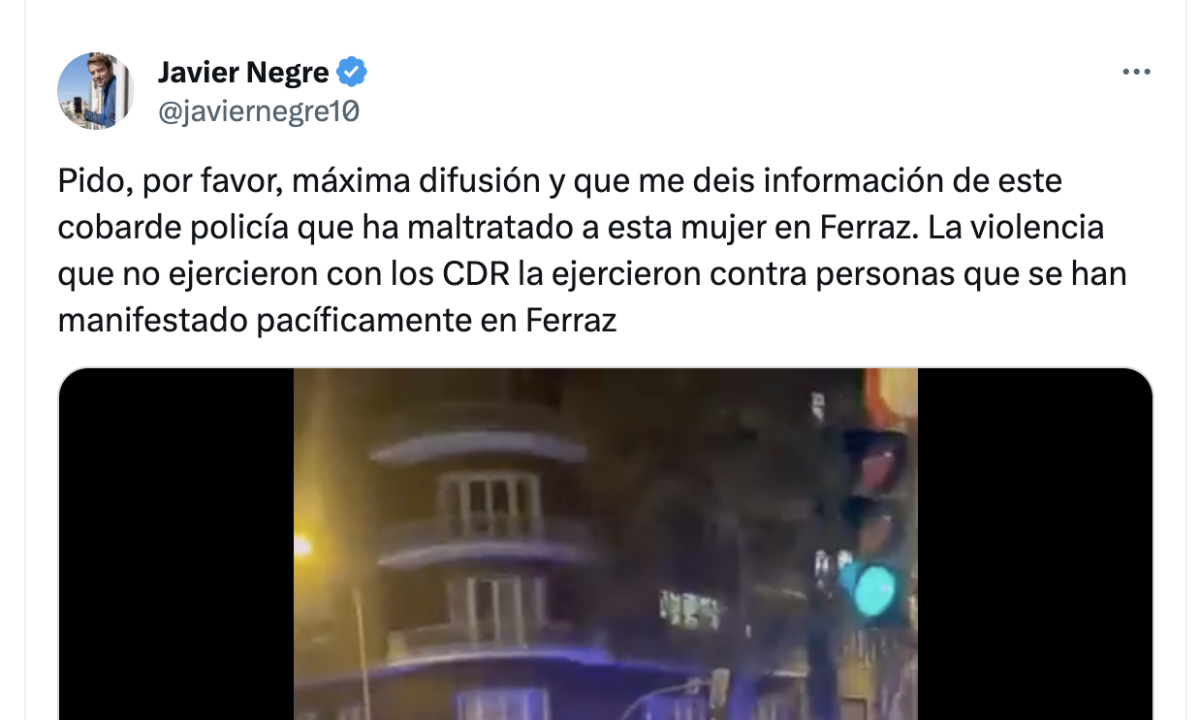Open the Javier Negre display name link
This screenshot has height=720, width=1200.
243,73
